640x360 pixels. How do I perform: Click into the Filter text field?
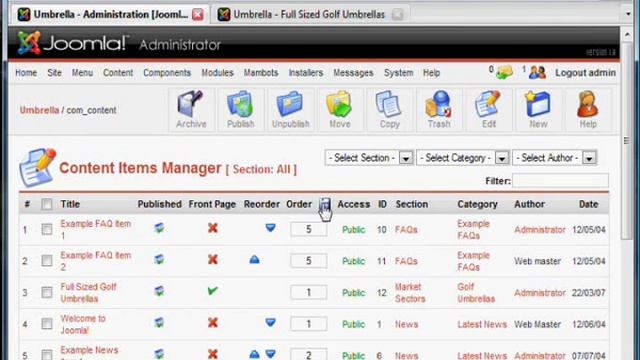tap(560, 180)
